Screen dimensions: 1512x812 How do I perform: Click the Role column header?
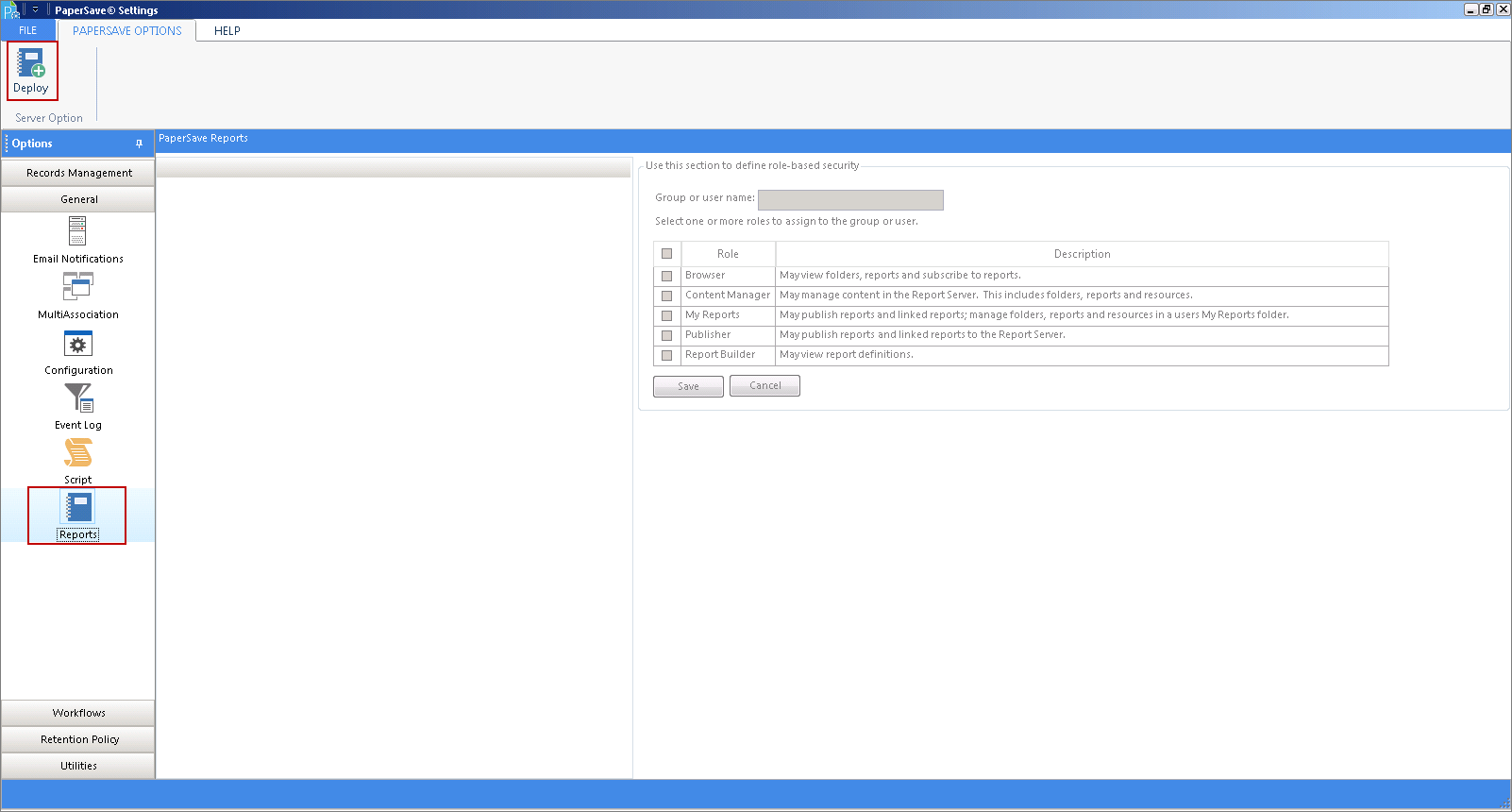click(728, 254)
